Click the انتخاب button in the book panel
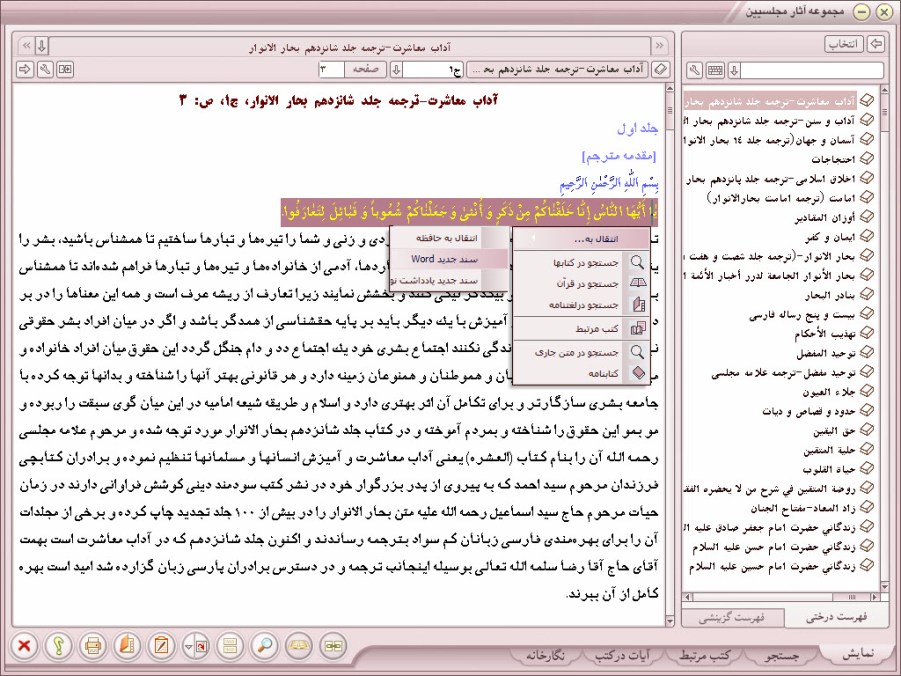Viewport: 901px width, 676px height. click(844, 44)
